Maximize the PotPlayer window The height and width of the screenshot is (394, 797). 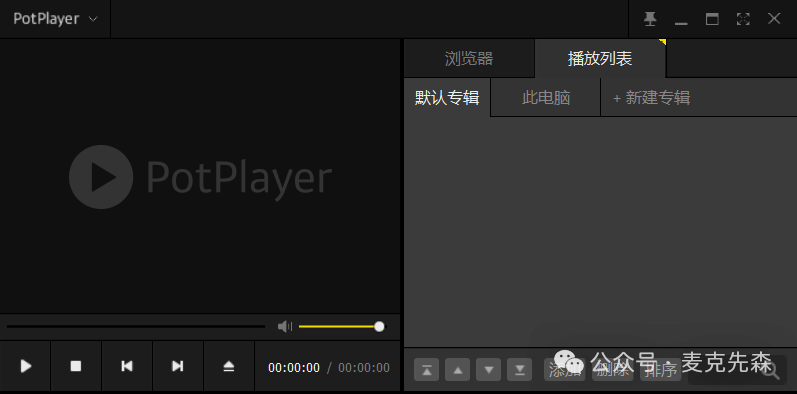712,19
